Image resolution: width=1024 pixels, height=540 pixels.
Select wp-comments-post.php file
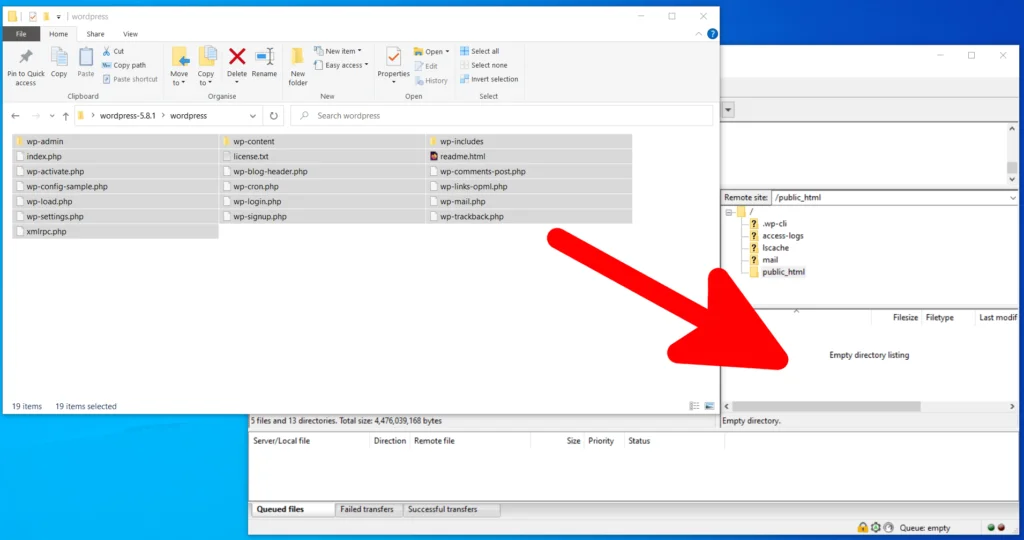pyautogui.click(x=483, y=172)
